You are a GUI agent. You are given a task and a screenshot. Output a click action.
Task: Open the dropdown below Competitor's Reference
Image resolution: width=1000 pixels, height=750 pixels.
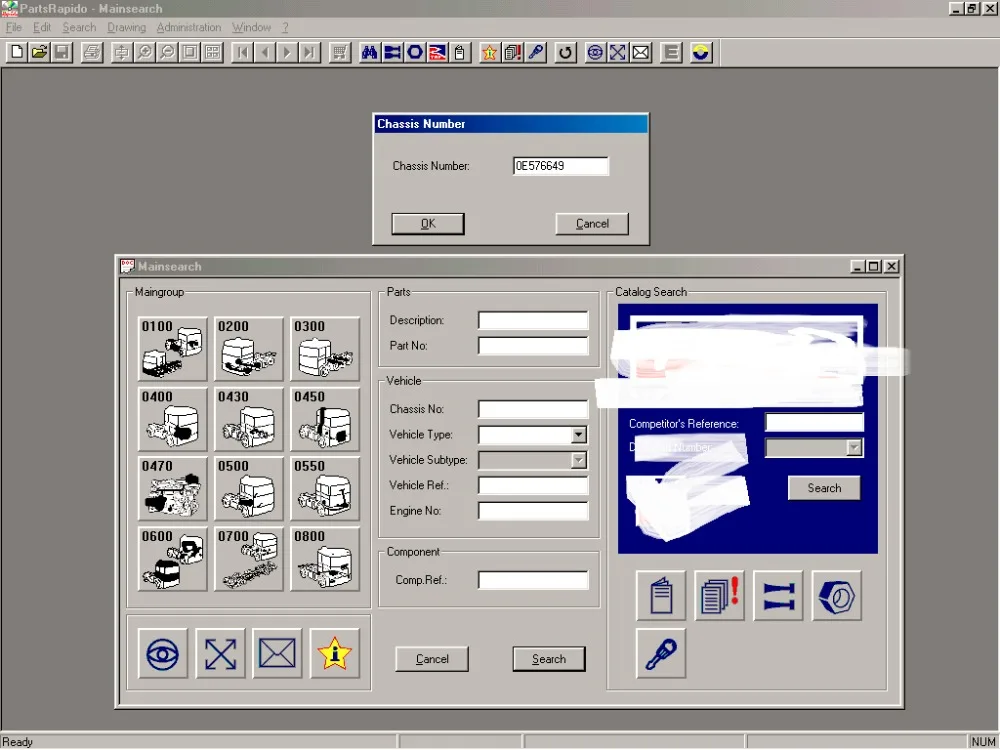[x=854, y=448]
